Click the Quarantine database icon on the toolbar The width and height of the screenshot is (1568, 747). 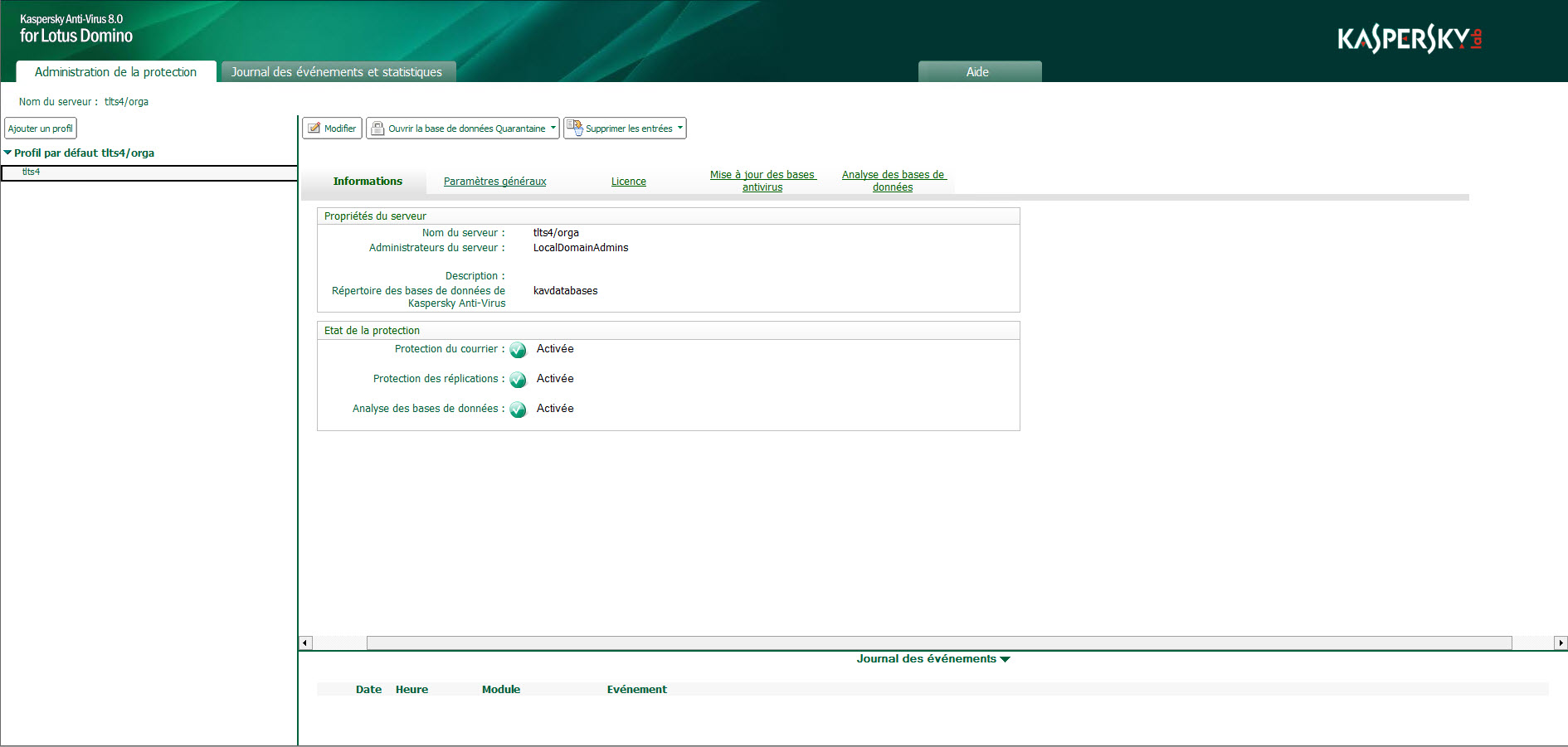pos(377,128)
